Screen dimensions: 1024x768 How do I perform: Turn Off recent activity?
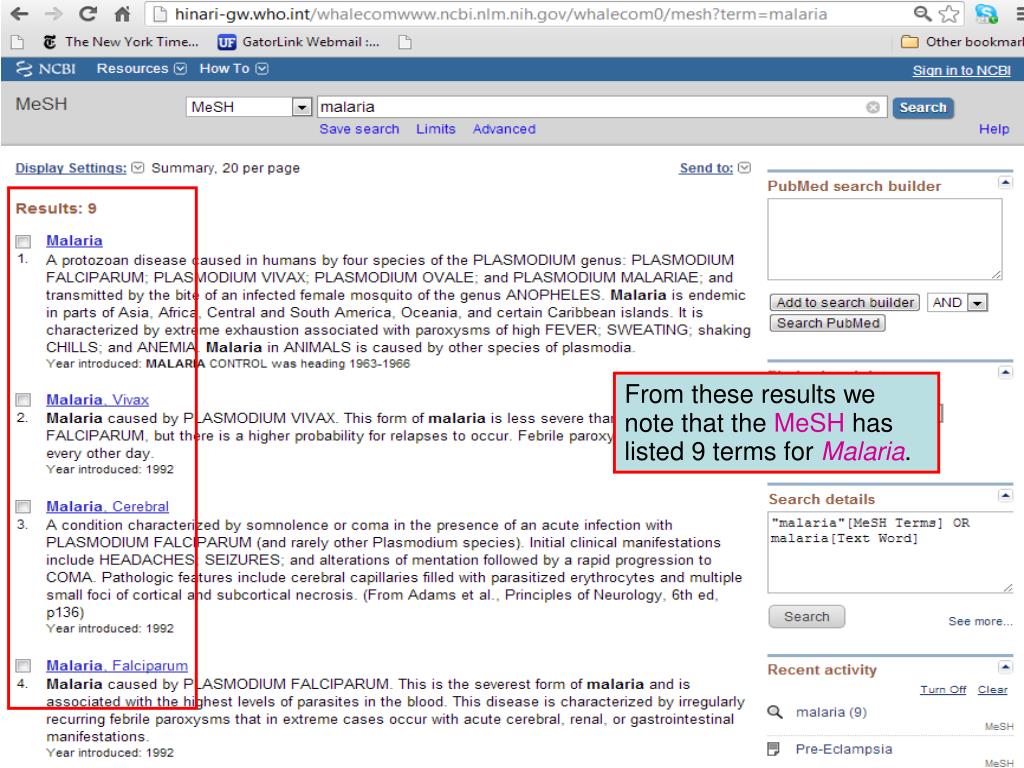(x=943, y=690)
